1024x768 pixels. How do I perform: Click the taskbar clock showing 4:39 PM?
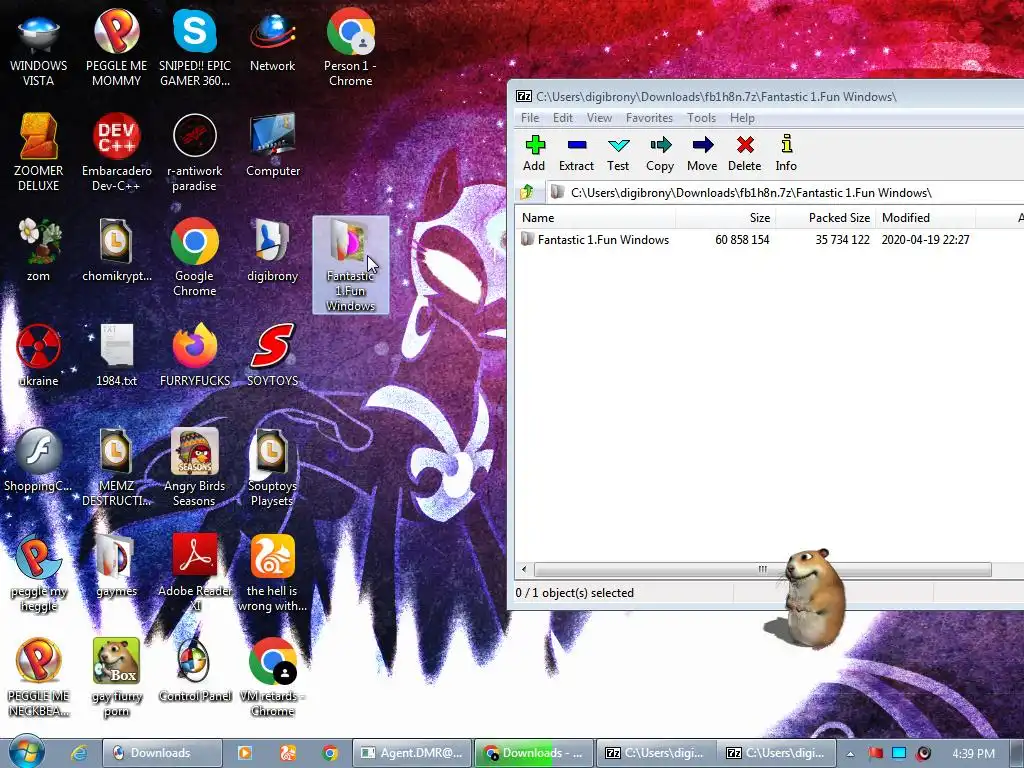click(973, 753)
